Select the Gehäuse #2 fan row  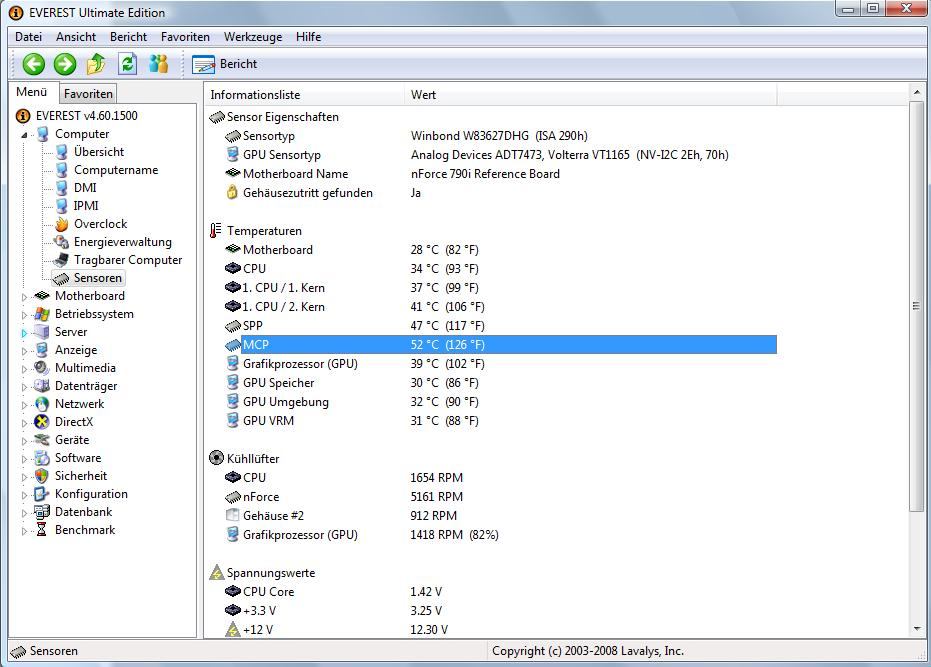pos(501,516)
